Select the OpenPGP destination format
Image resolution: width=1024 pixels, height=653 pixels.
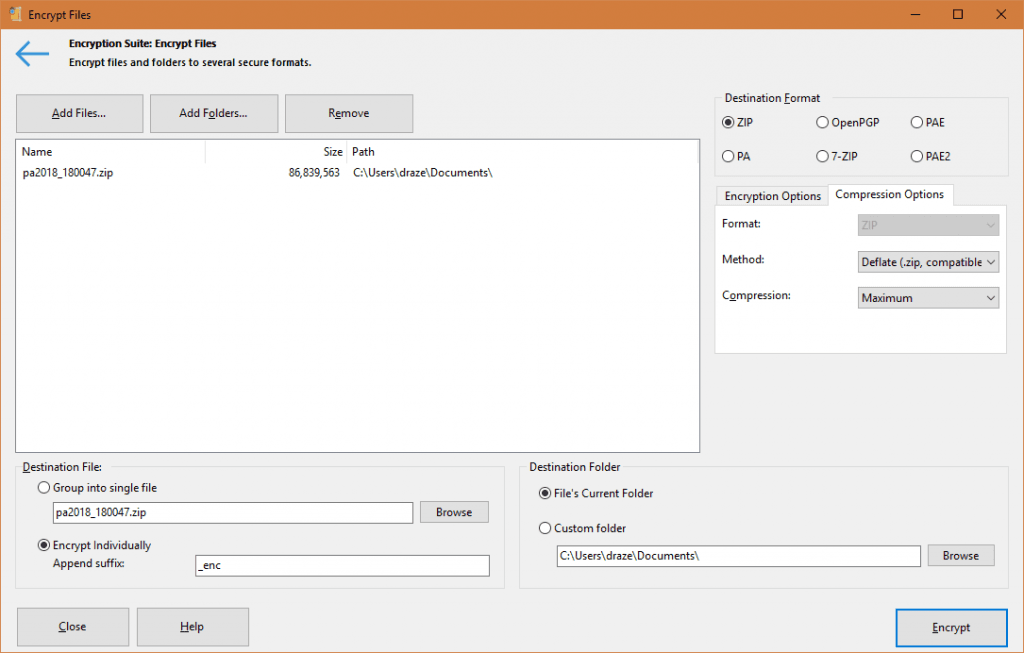(x=821, y=122)
